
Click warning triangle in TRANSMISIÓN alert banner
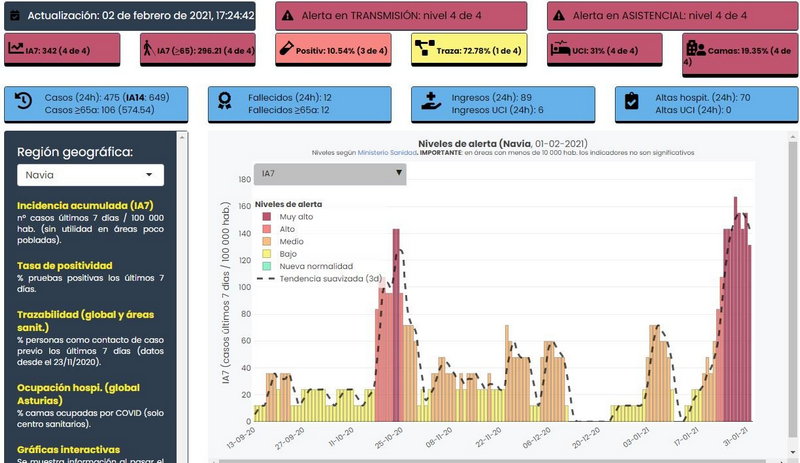[x=287, y=16]
